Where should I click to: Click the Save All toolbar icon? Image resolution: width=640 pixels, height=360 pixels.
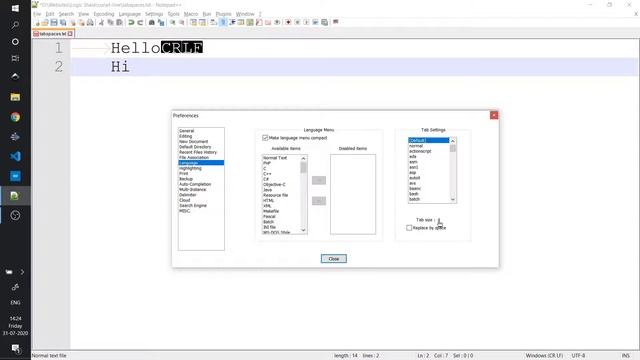(63, 22)
